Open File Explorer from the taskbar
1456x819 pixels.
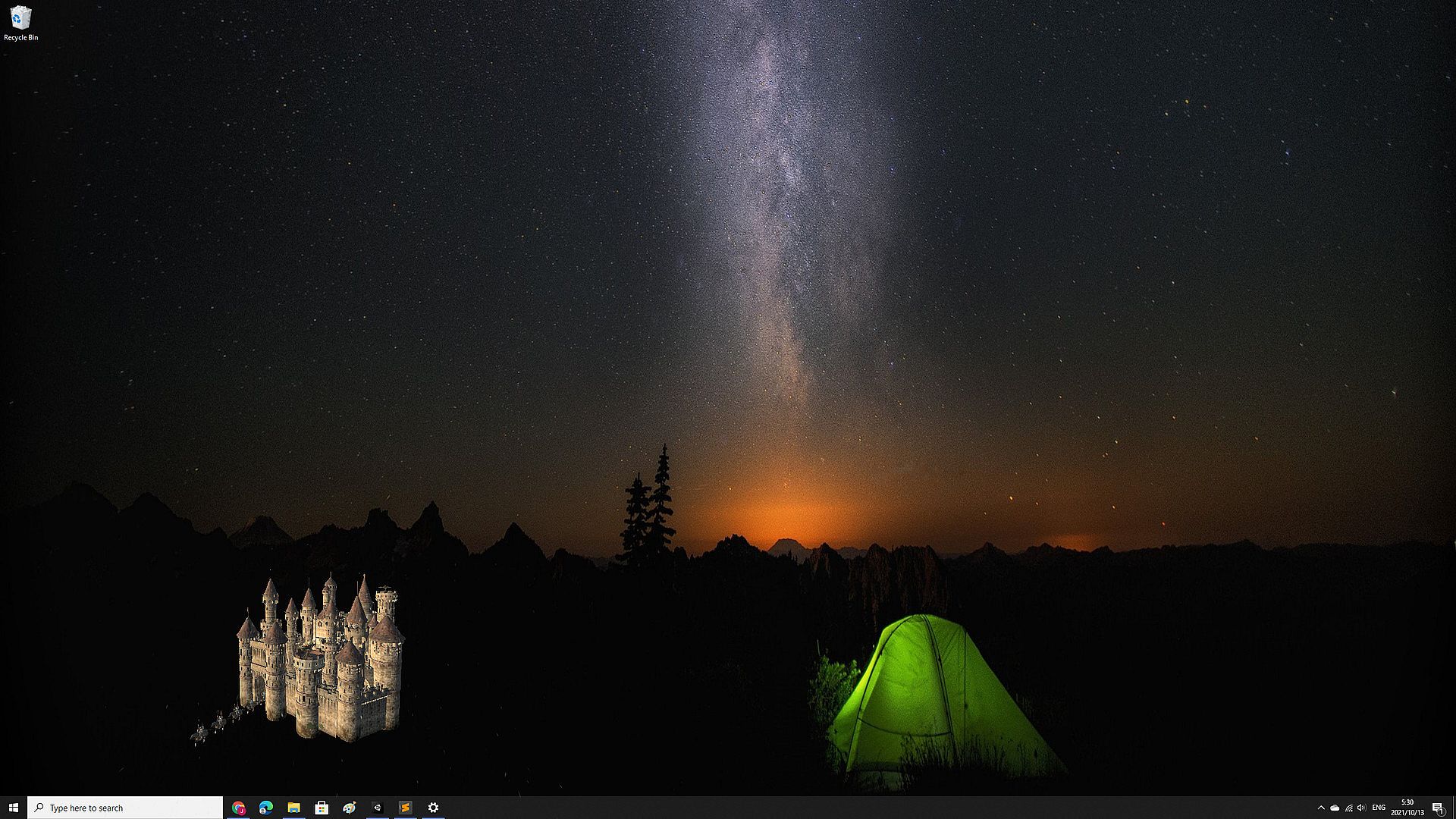293,808
